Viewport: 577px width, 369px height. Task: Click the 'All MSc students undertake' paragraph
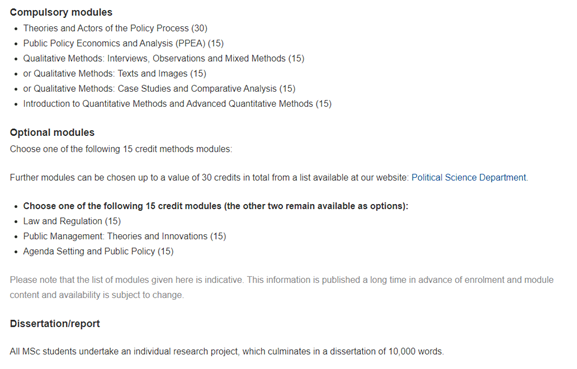227,351
